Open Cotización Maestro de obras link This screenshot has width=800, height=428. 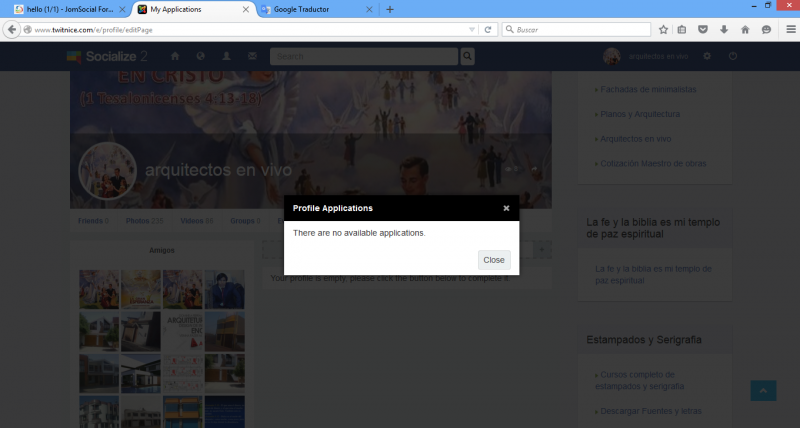(653, 163)
